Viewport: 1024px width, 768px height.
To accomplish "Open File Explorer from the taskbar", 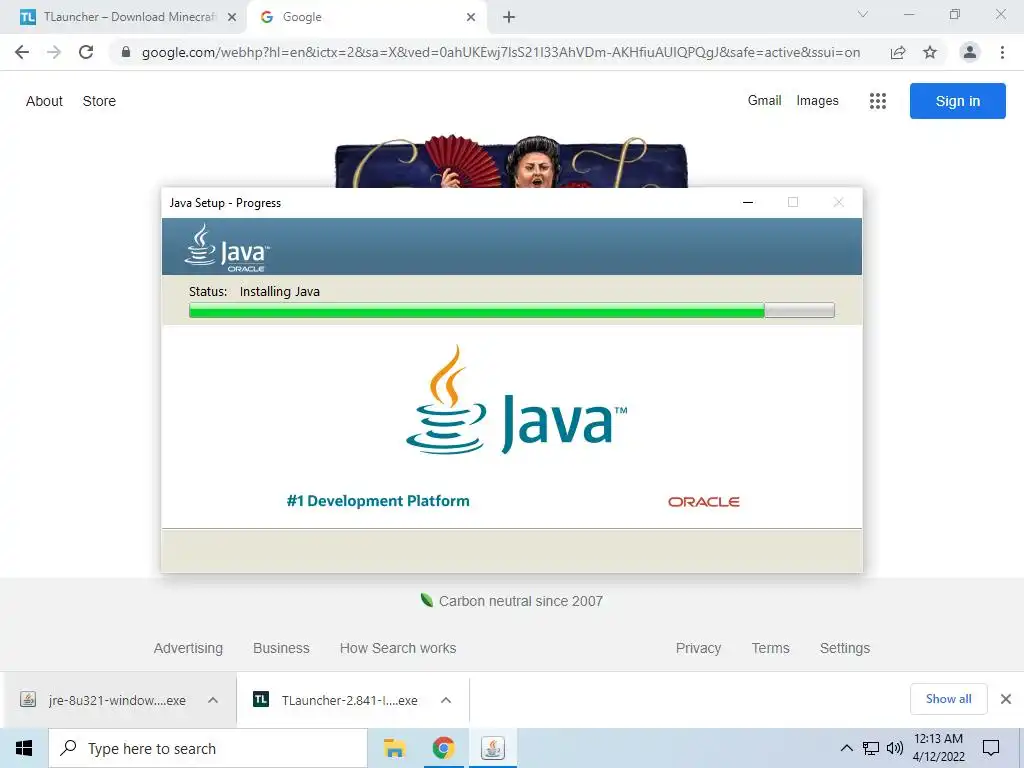I will pyautogui.click(x=394, y=748).
